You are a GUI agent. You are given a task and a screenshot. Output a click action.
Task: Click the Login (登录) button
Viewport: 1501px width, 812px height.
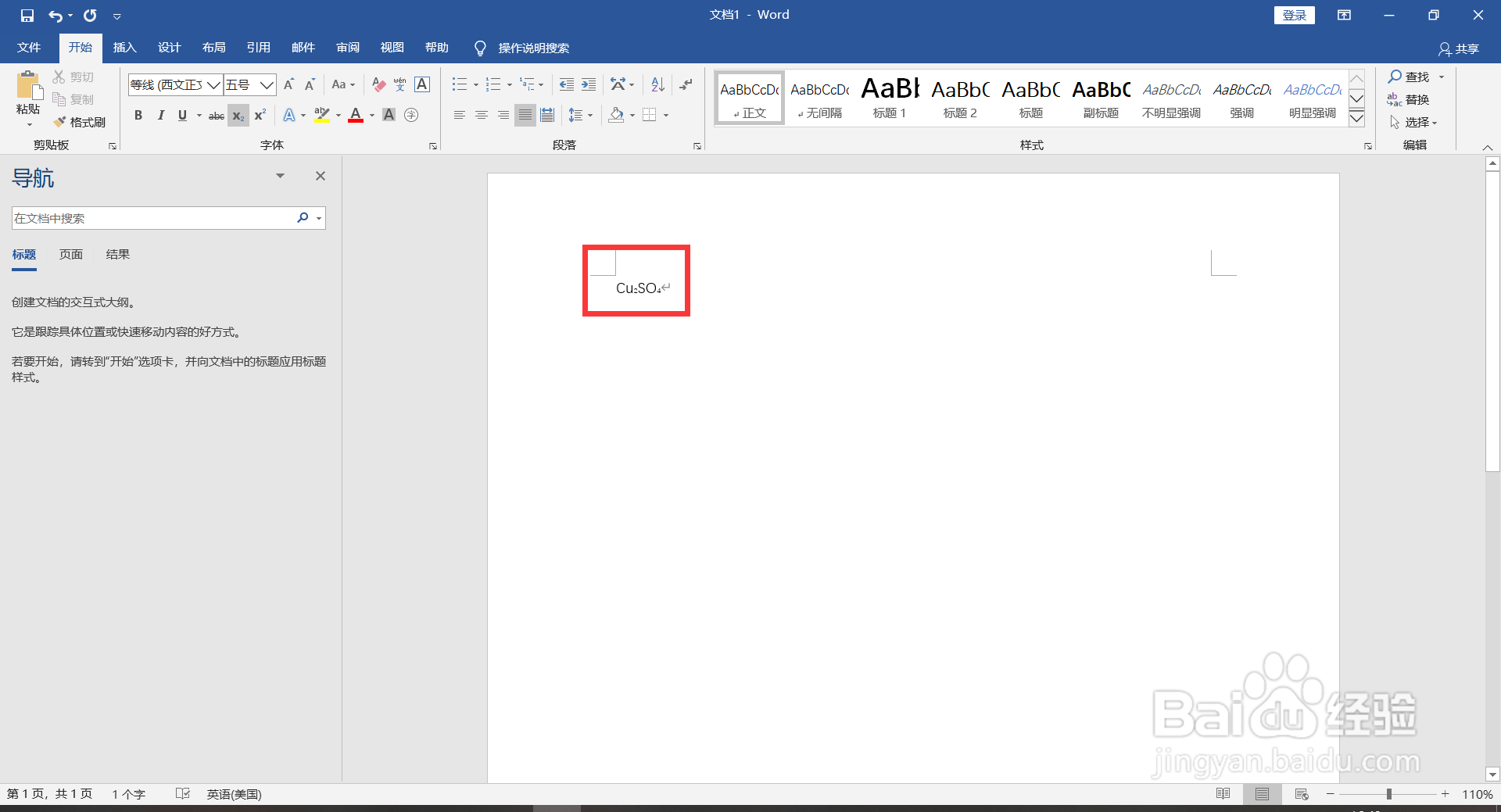click(x=1295, y=15)
